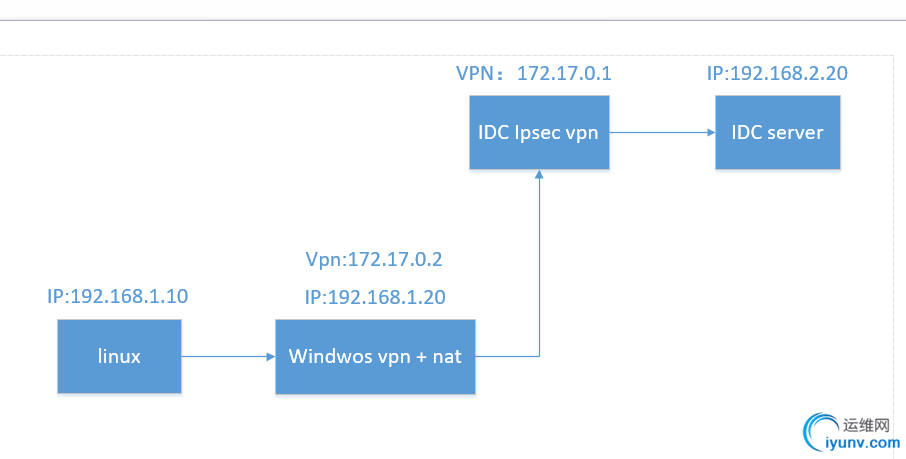This screenshot has width=906, height=459.
Task: Click the IP:192.168.1.20 label
Action: pyautogui.click(x=375, y=297)
